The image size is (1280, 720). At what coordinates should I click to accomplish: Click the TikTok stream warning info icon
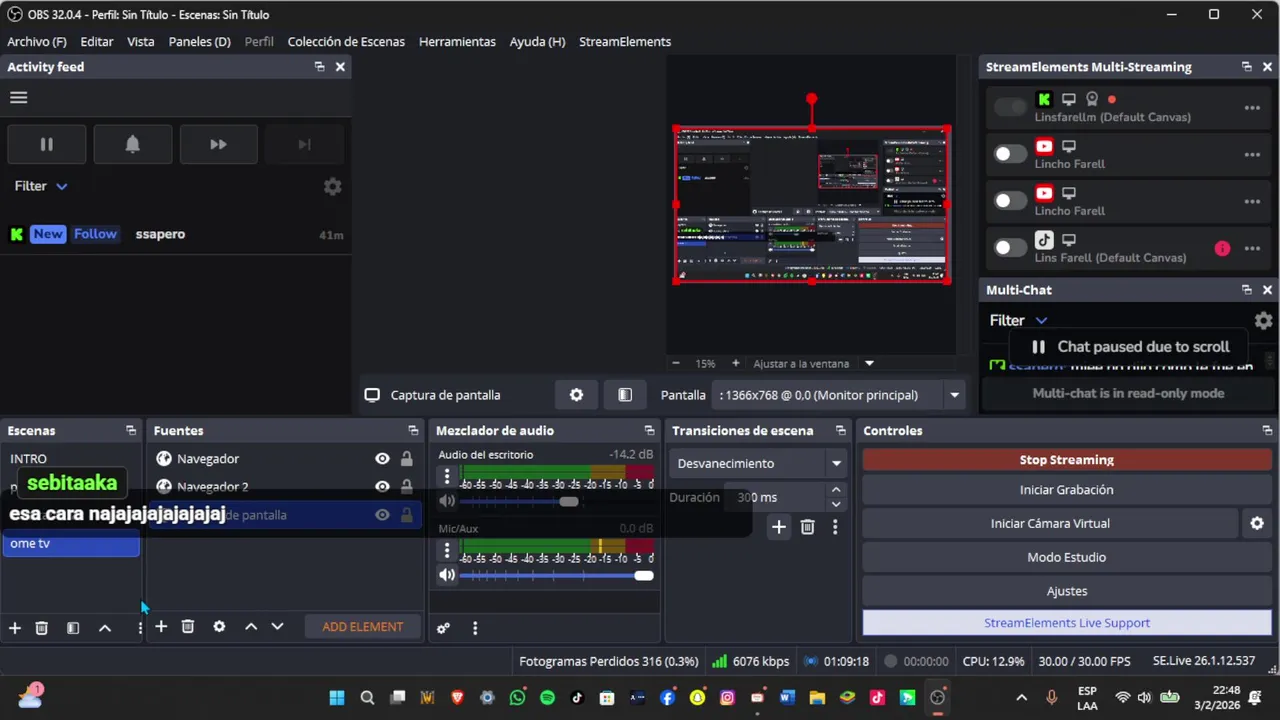click(1222, 249)
